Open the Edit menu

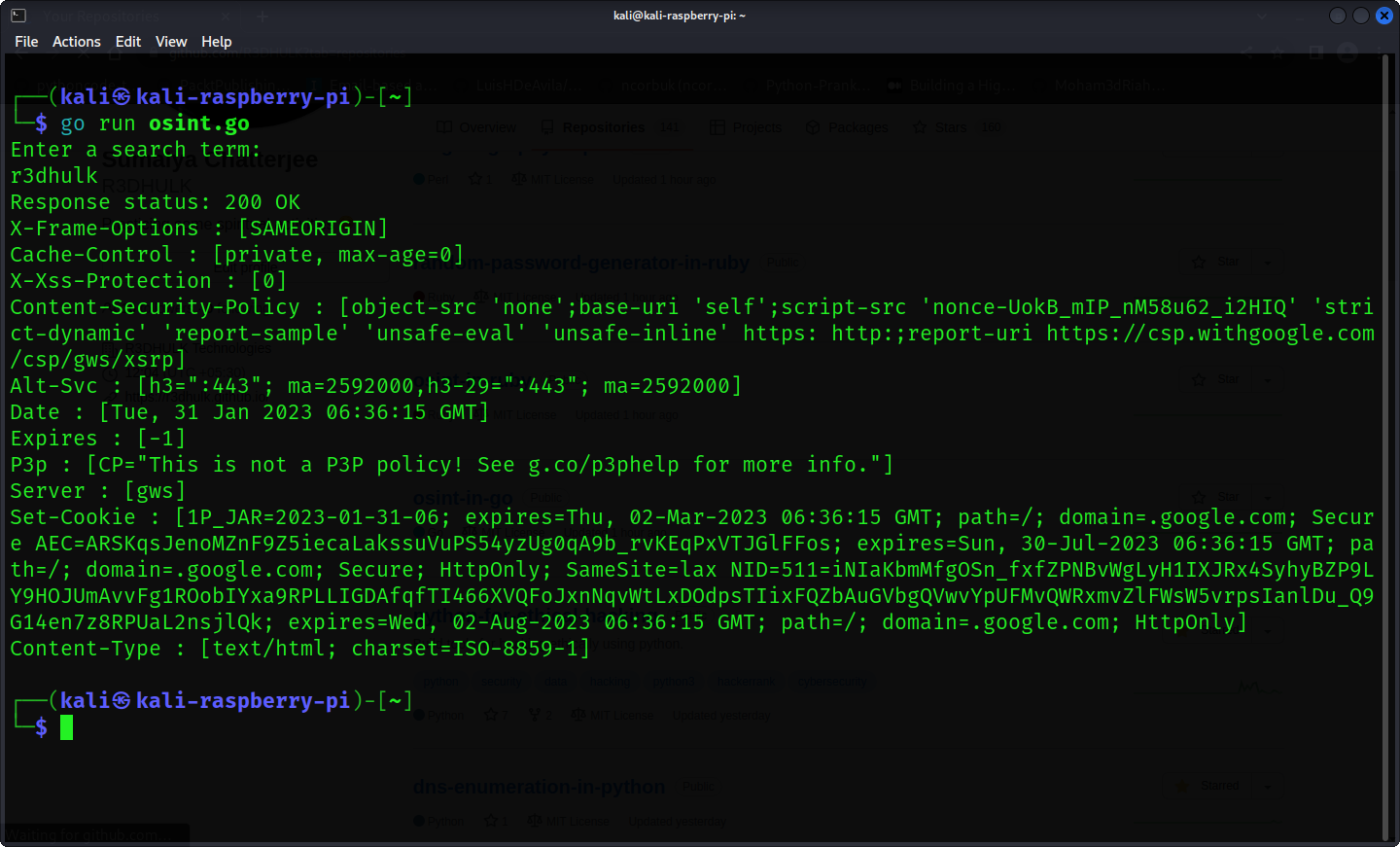(128, 42)
